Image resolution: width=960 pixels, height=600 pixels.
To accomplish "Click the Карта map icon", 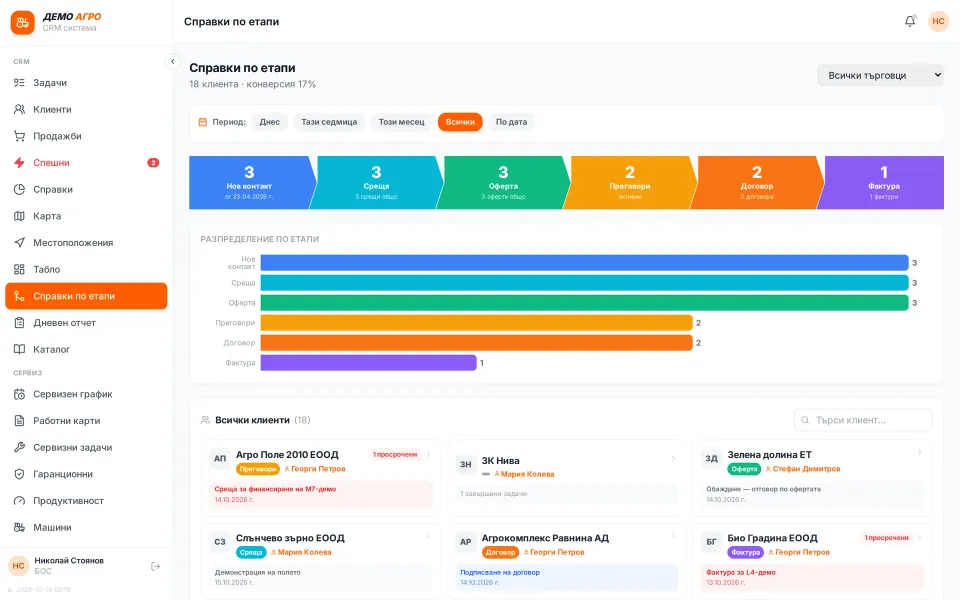I will pos(20,216).
